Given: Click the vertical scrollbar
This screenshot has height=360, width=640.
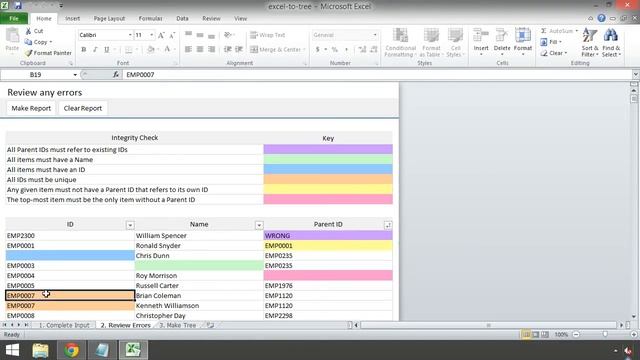Looking at the screenshot, I should point(634,203).
